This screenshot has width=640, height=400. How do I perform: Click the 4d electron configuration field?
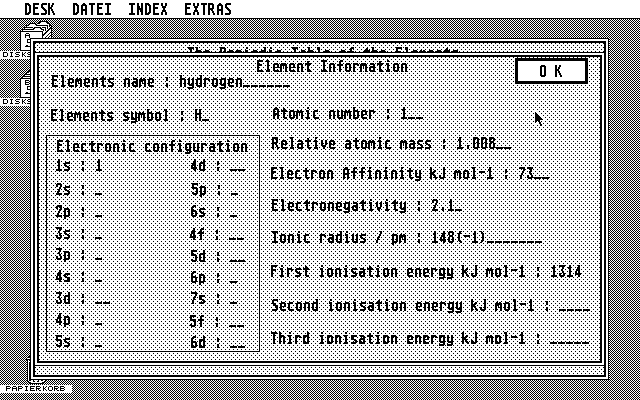point(236,166)
